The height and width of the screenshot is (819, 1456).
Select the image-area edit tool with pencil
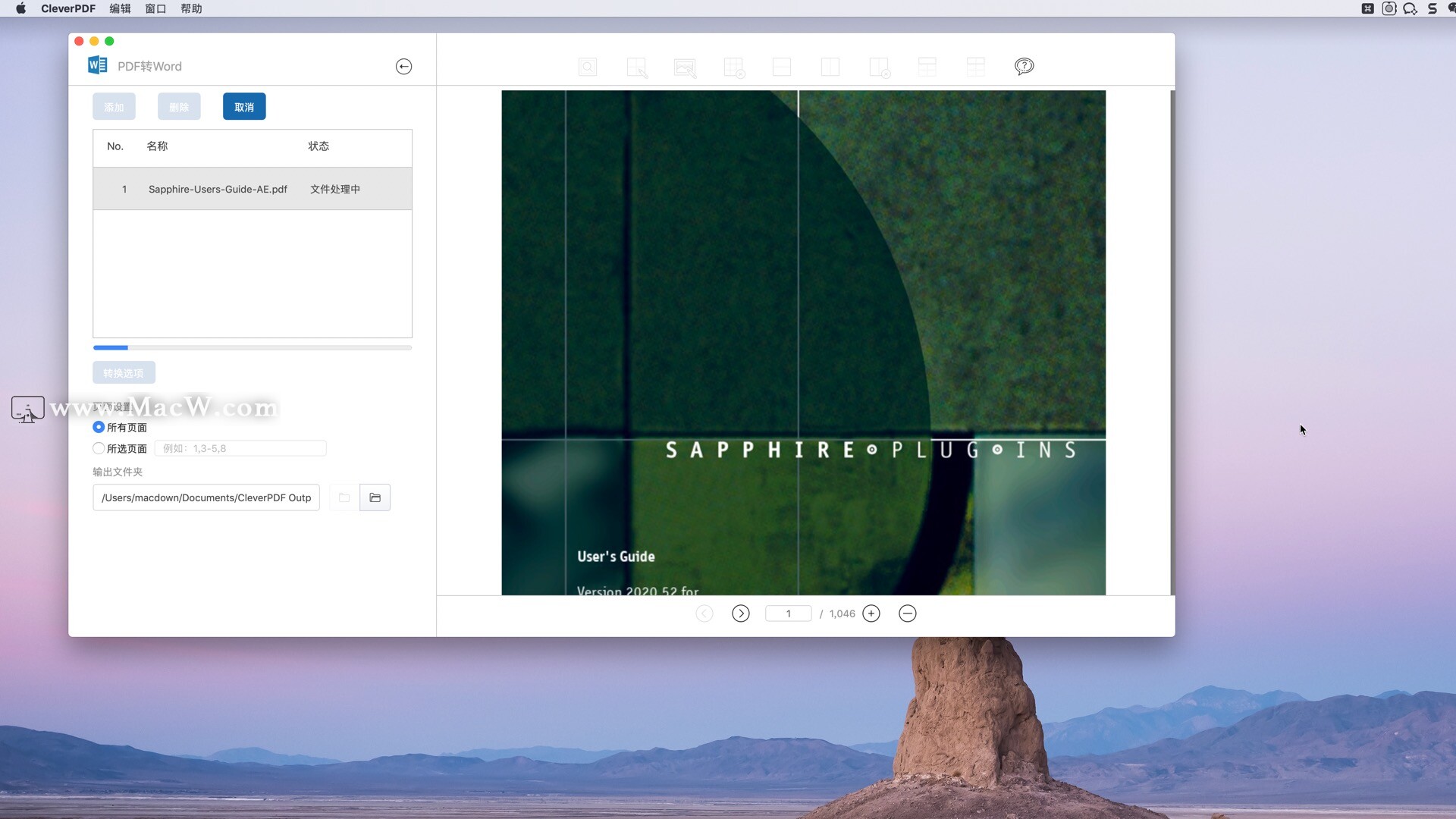click(x=685, y=67)
